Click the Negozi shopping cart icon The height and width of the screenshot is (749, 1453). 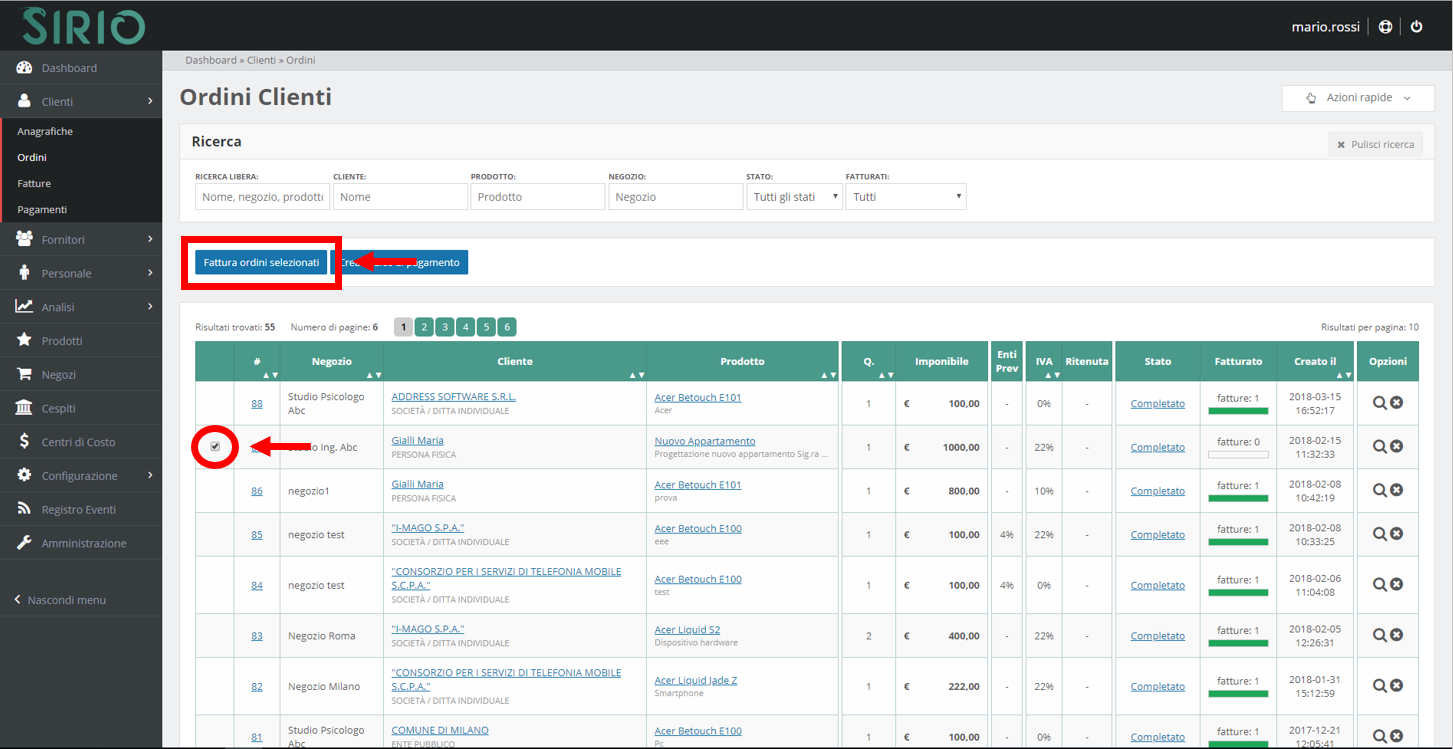point(25,374)
